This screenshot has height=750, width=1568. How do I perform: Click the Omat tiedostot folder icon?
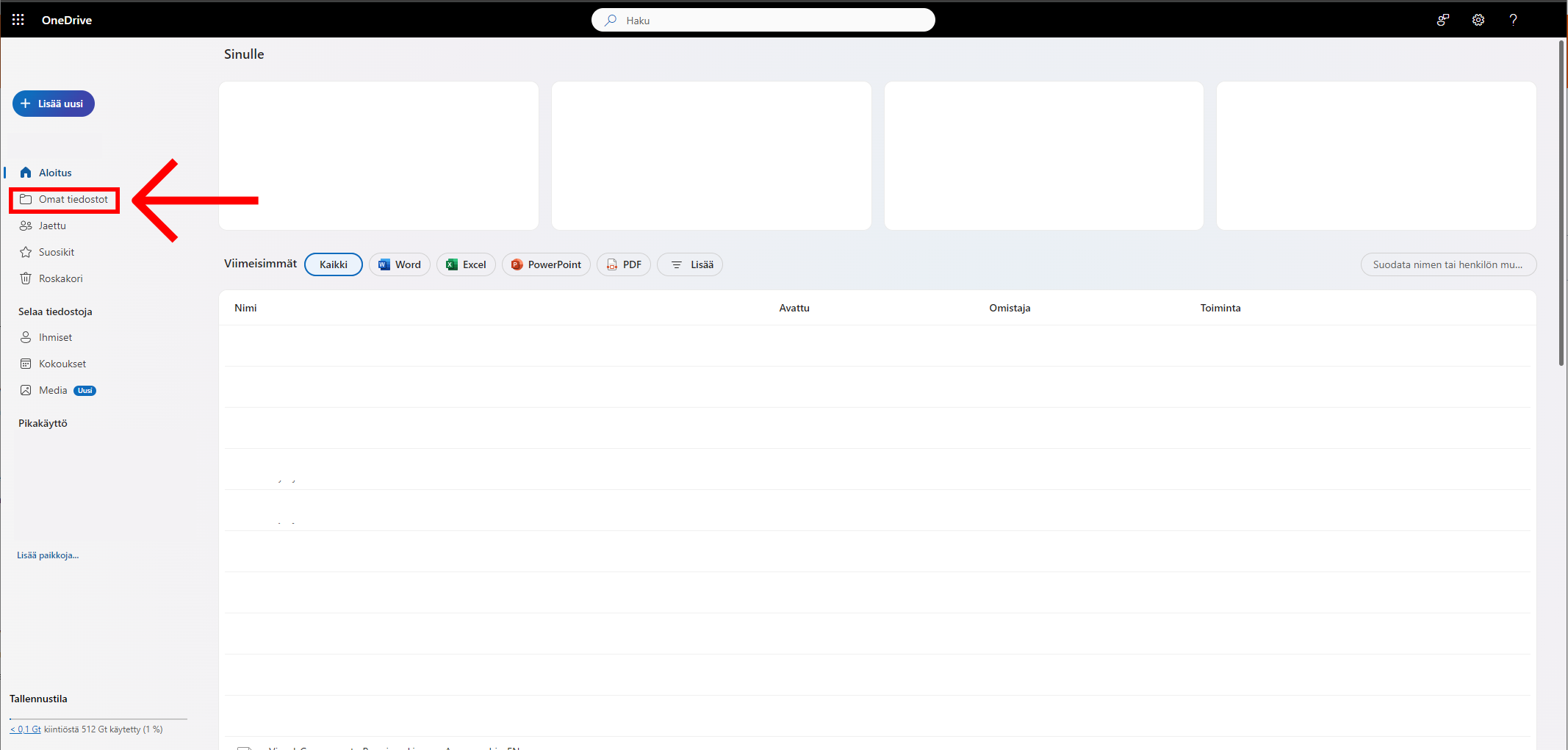tap(26, 199)
